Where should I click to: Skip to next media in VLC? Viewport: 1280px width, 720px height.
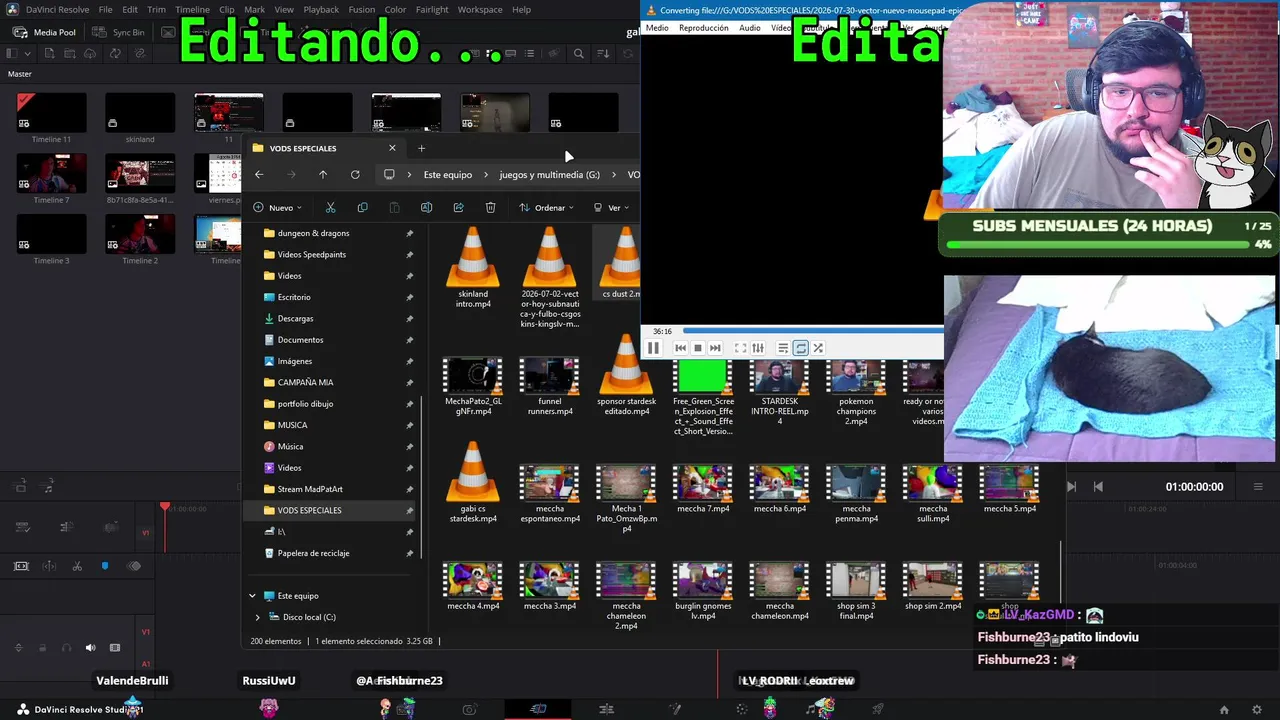(x=715, y=348)
